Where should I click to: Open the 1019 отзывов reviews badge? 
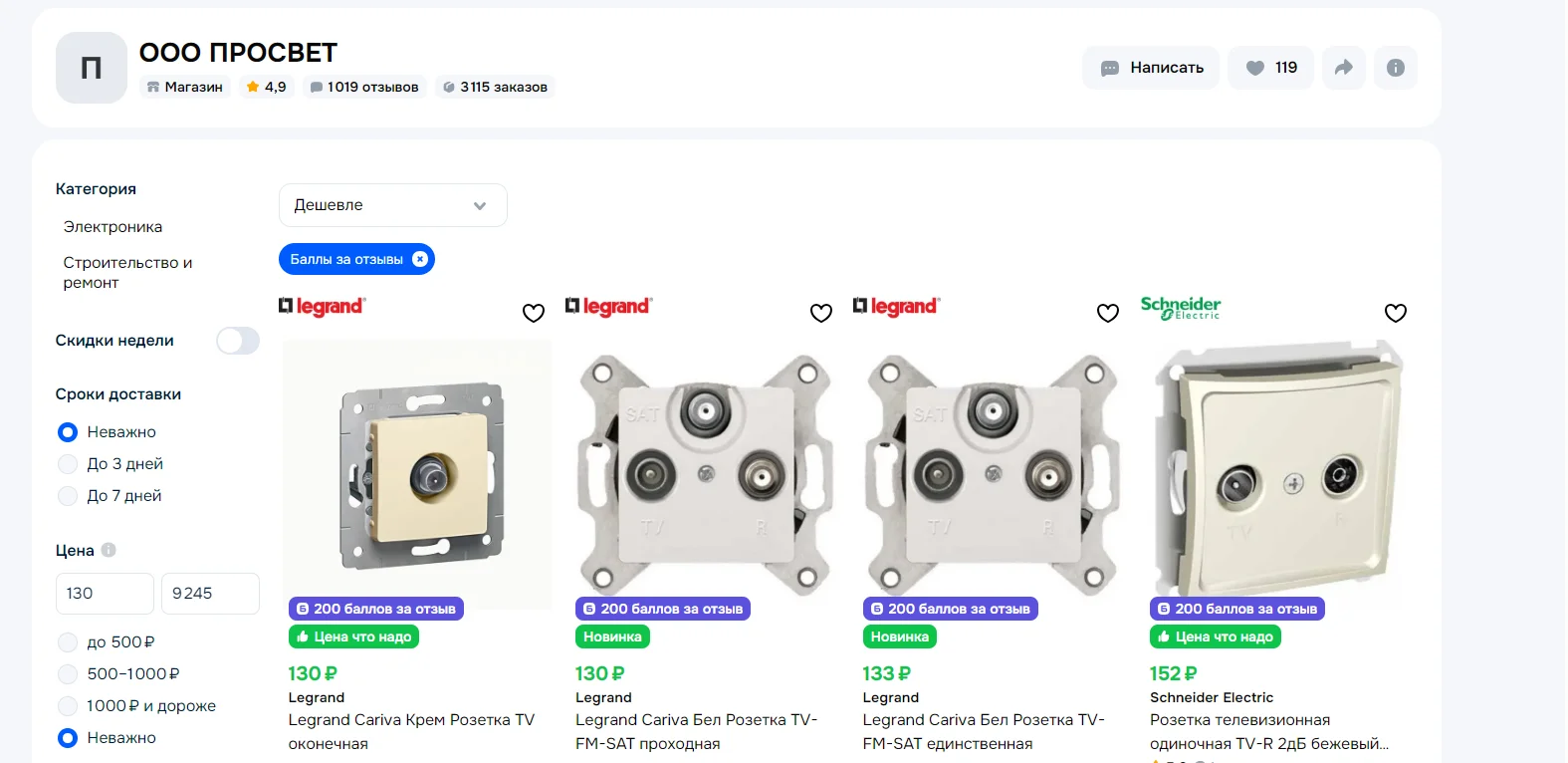[x=364, y=87]
